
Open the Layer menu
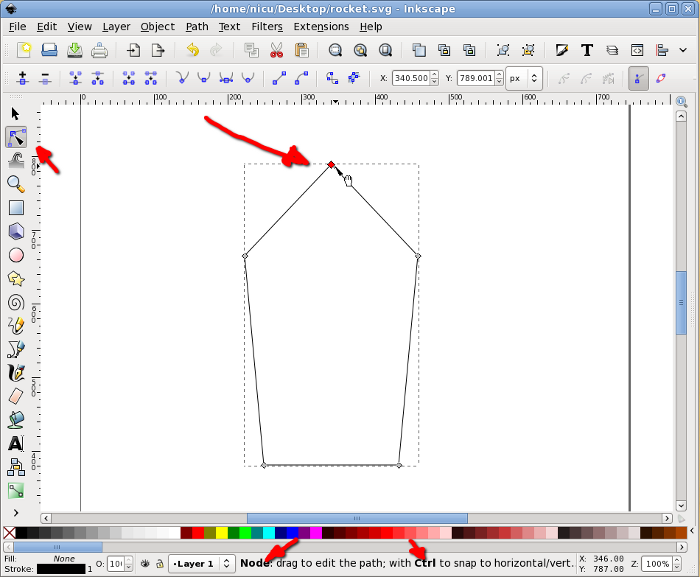coord(116,27)
